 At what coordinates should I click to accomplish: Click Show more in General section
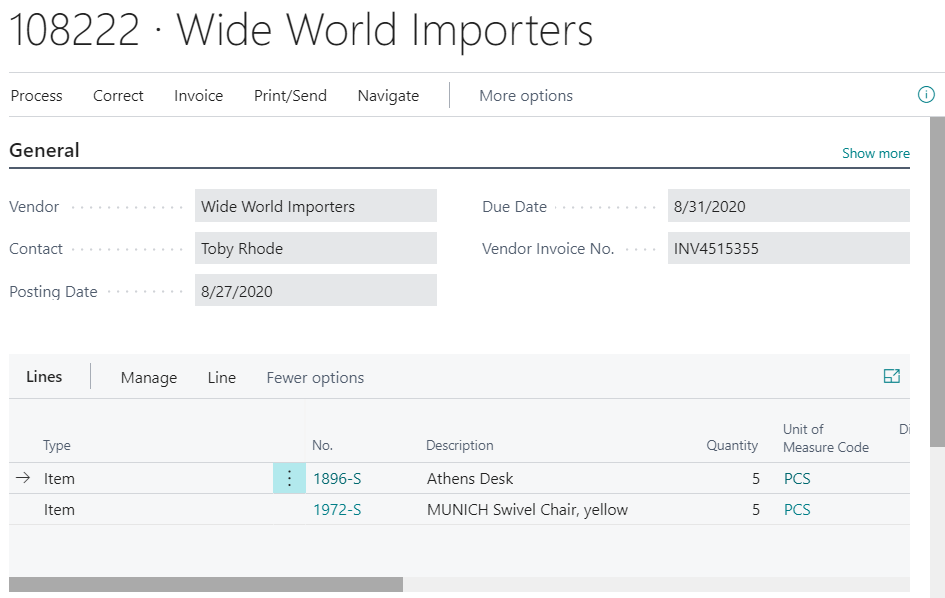pyautogui.click(x=876, y=153)
